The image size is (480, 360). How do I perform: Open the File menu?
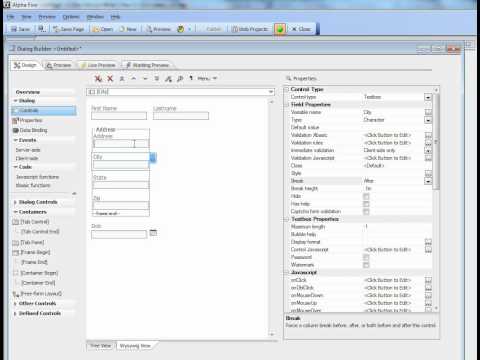click(11, 17)
